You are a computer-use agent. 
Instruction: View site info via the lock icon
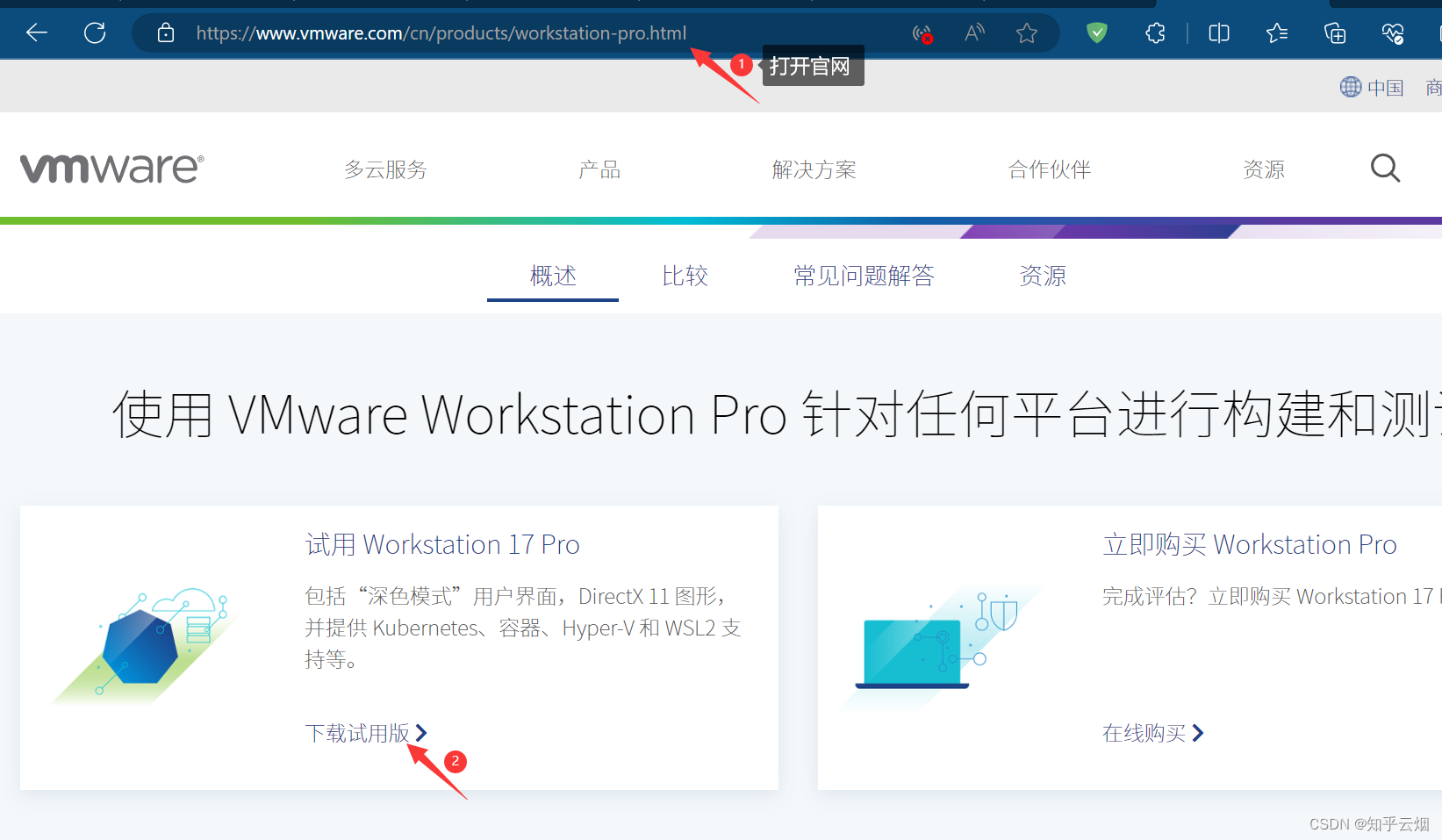pos(165,33)
